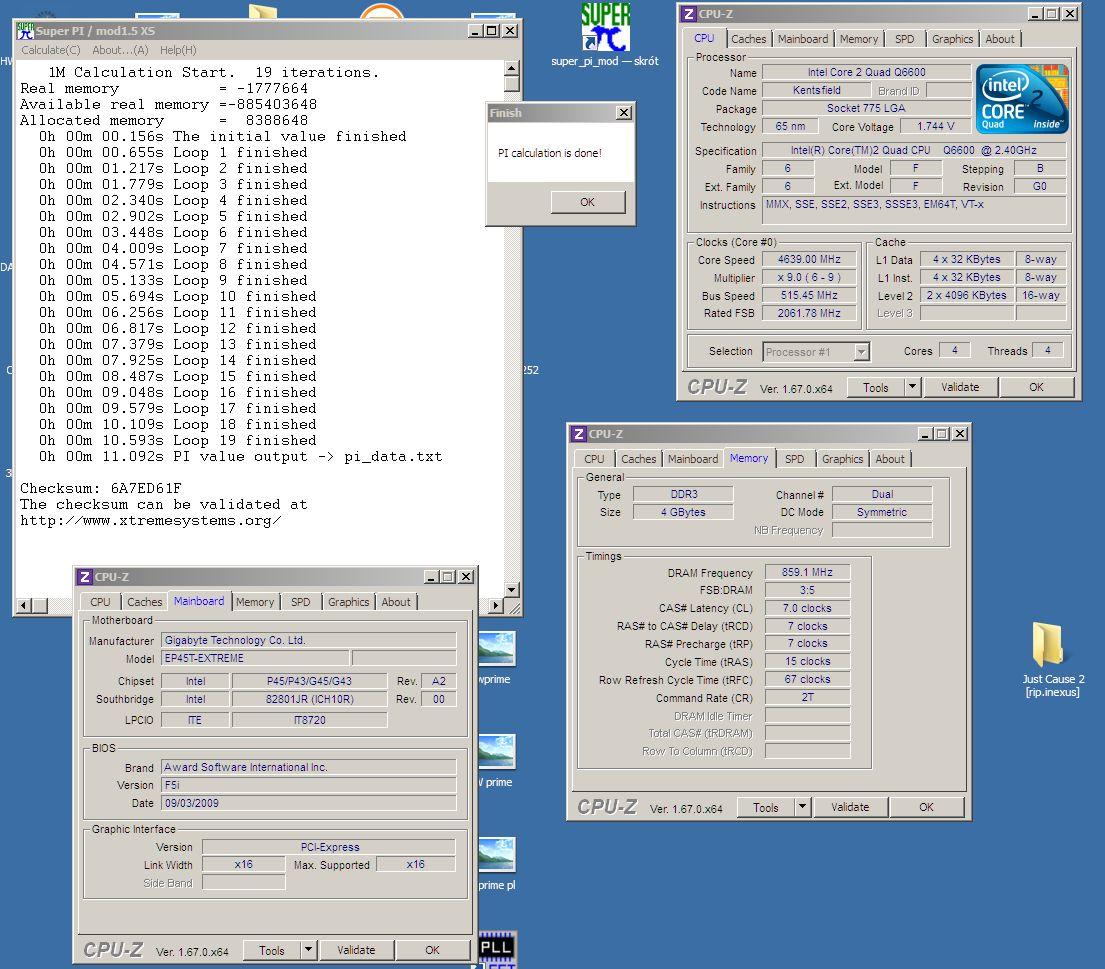Expand Tools dropdown arrow in Mainboard CPU-Z window
The width and height of the screenshot is (1105, 969).
tap(309, 950)
